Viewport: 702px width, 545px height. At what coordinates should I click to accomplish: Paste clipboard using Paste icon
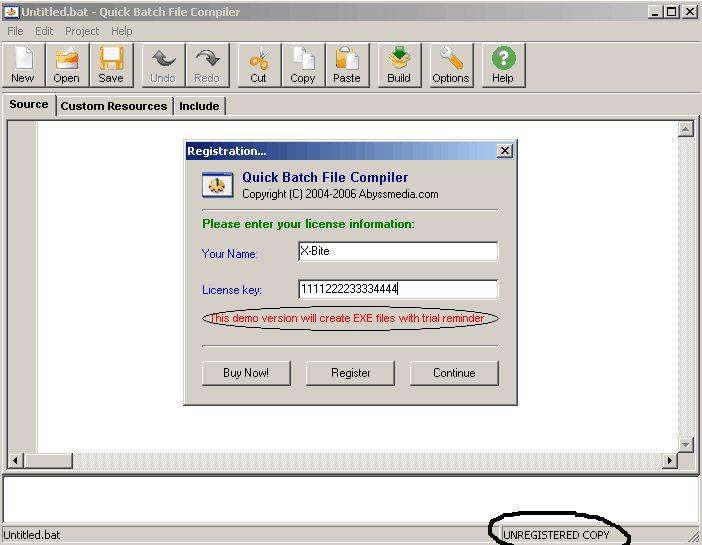347,65
